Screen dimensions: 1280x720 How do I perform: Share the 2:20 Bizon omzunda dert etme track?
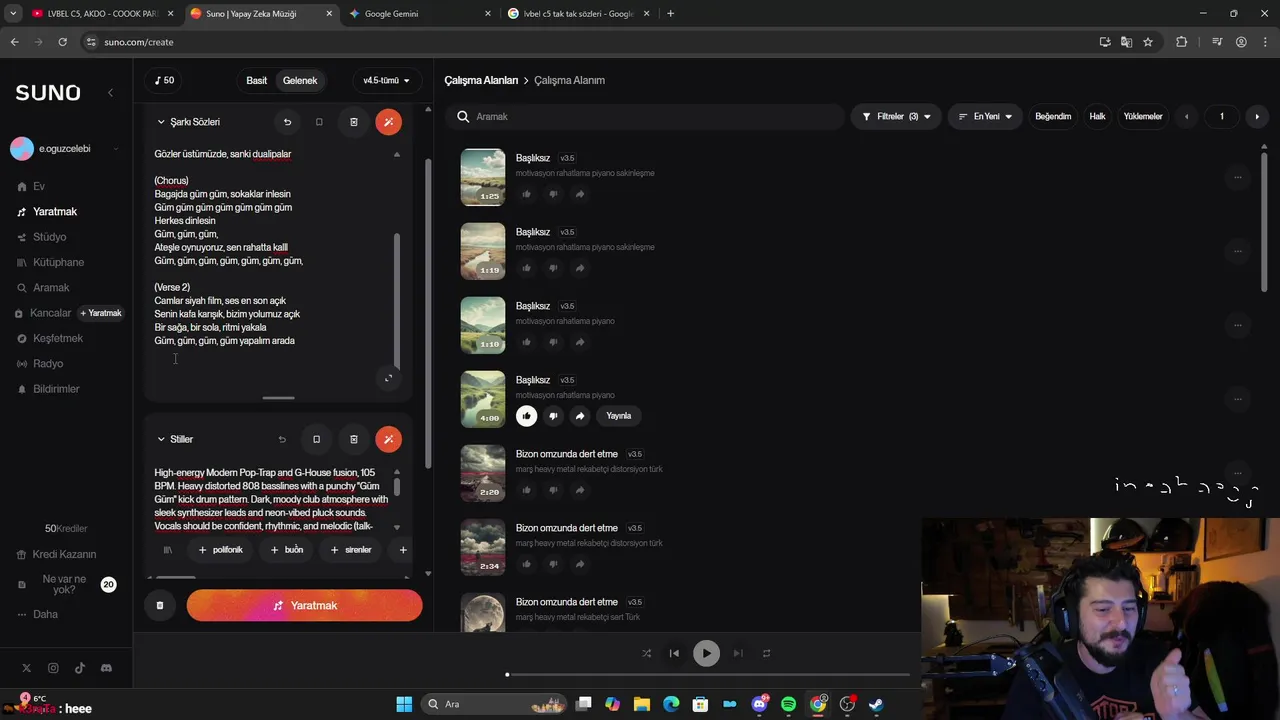tap(580, 490)
